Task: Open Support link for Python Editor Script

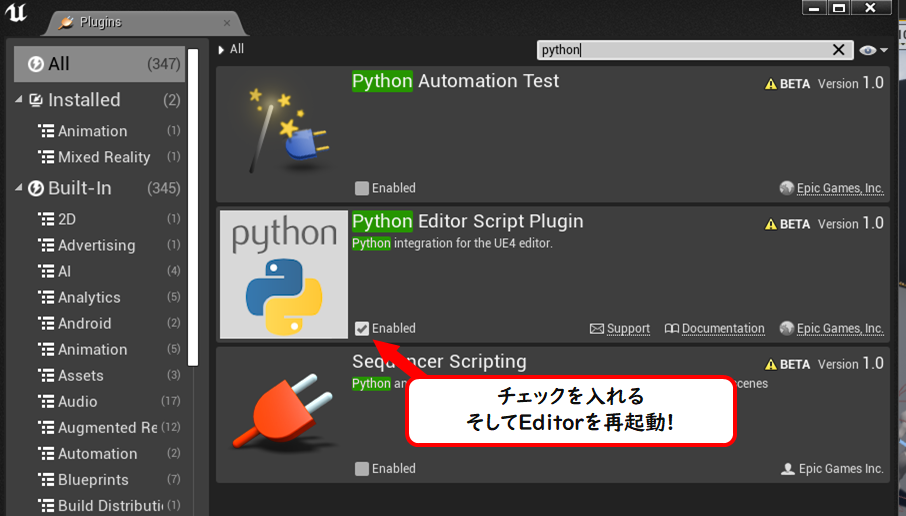Action: (x=628, y=328)
